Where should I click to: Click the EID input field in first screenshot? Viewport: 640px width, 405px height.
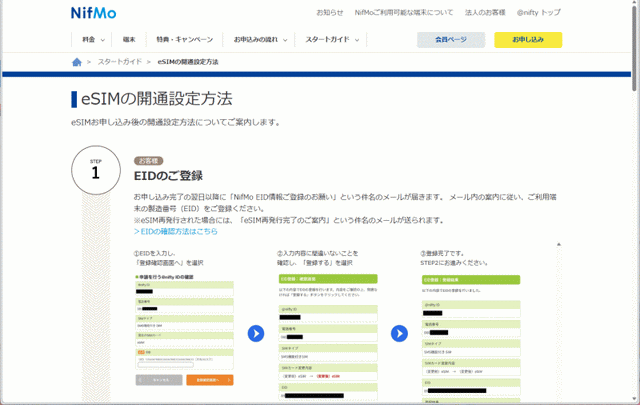point(165,365)
